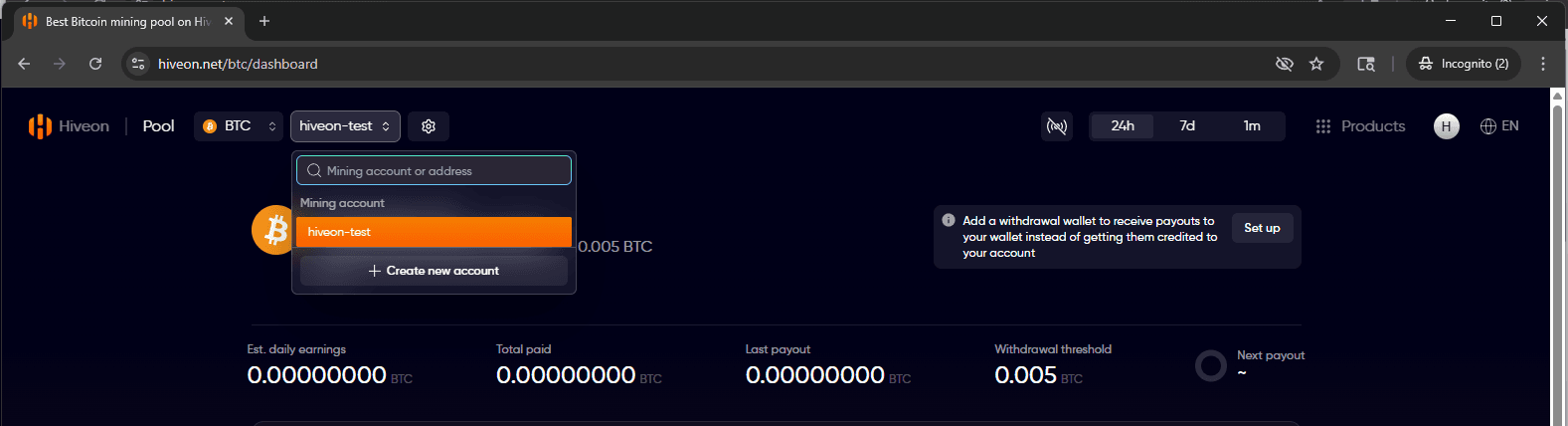
Task: Bookmark this page with star icon
Action: [1316, 64]
